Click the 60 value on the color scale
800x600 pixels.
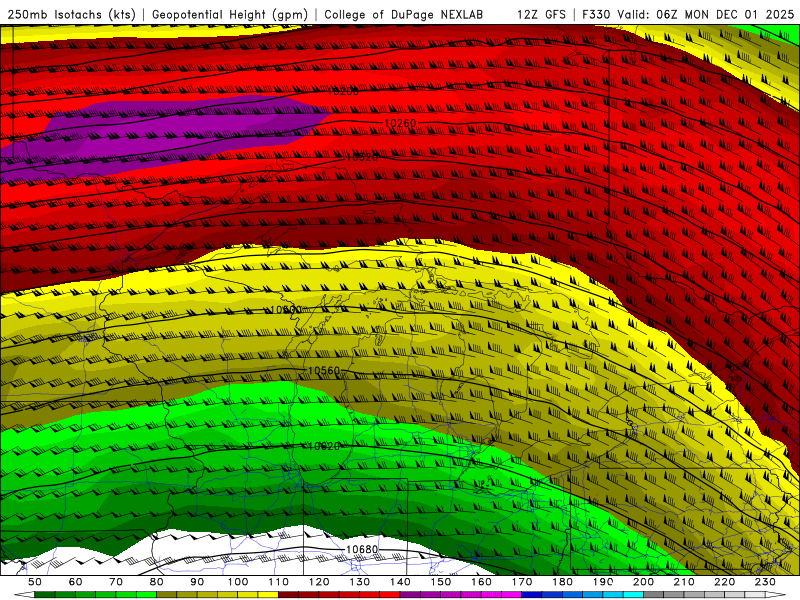(76, 582)
